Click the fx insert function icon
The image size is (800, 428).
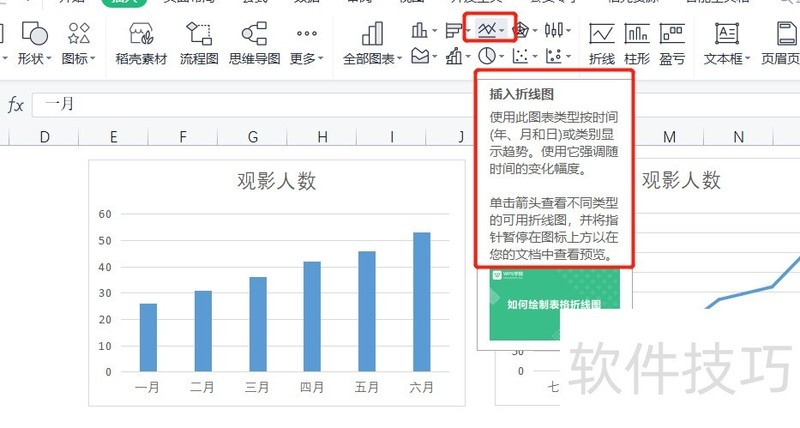15,105
